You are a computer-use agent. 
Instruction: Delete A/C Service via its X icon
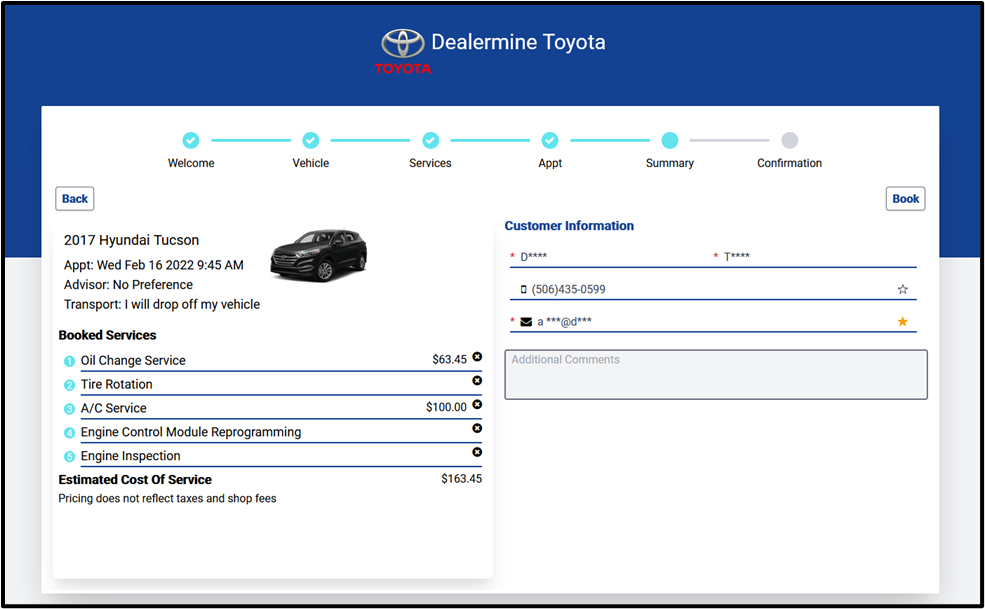click(477, 405)
